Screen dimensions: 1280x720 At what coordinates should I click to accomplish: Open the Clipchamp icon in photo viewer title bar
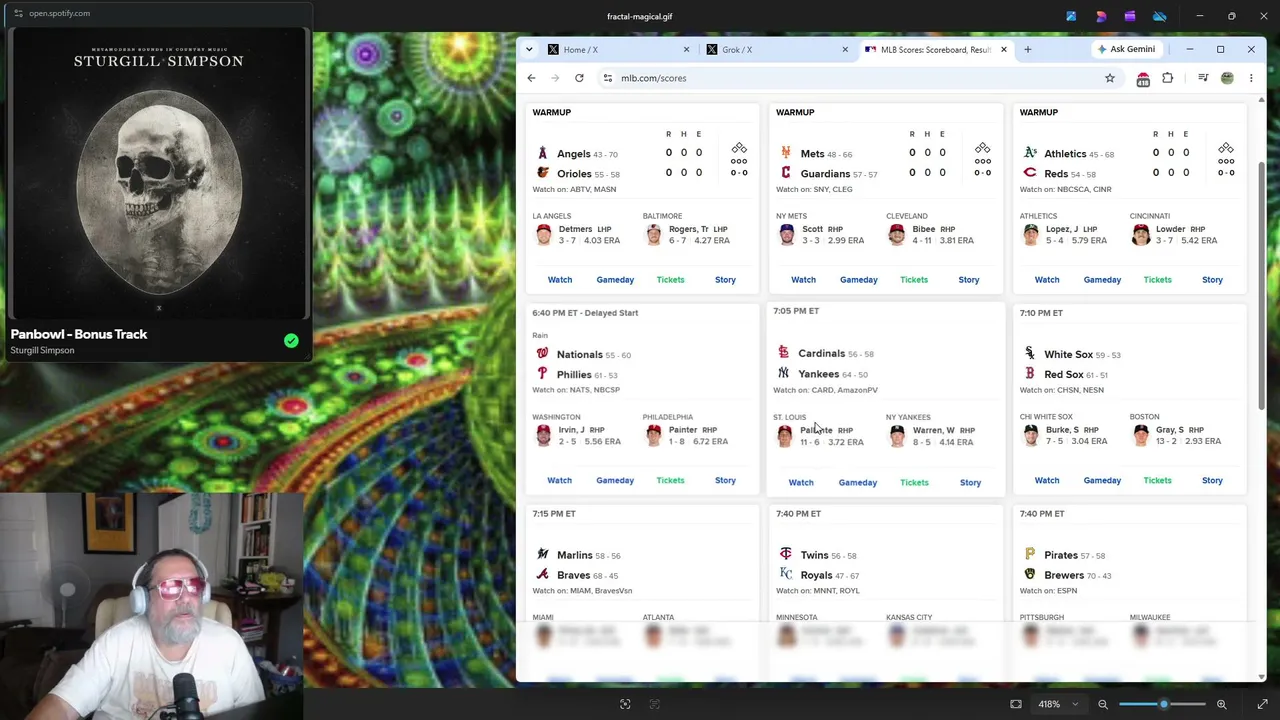click(x=1130, y=16)
